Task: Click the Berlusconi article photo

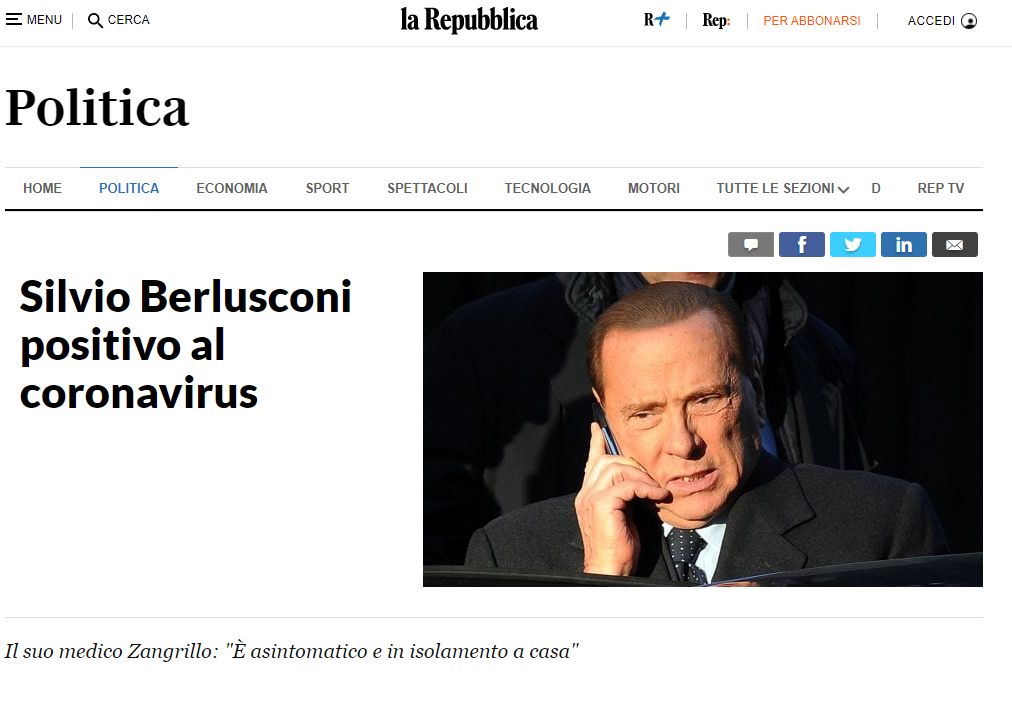Action: coord(703,429)
